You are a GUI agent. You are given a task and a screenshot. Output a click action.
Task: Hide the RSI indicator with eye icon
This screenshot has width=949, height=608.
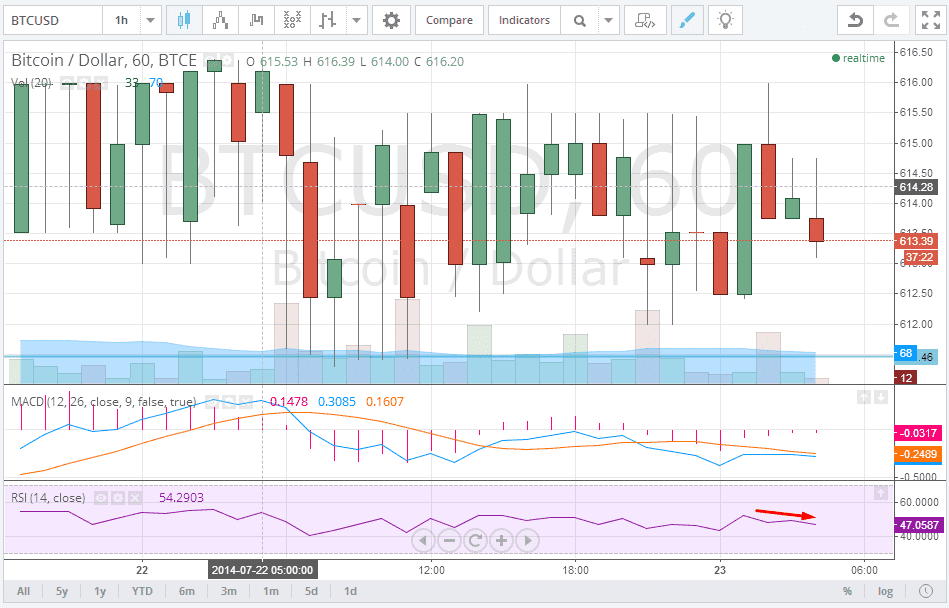(101, 497)
